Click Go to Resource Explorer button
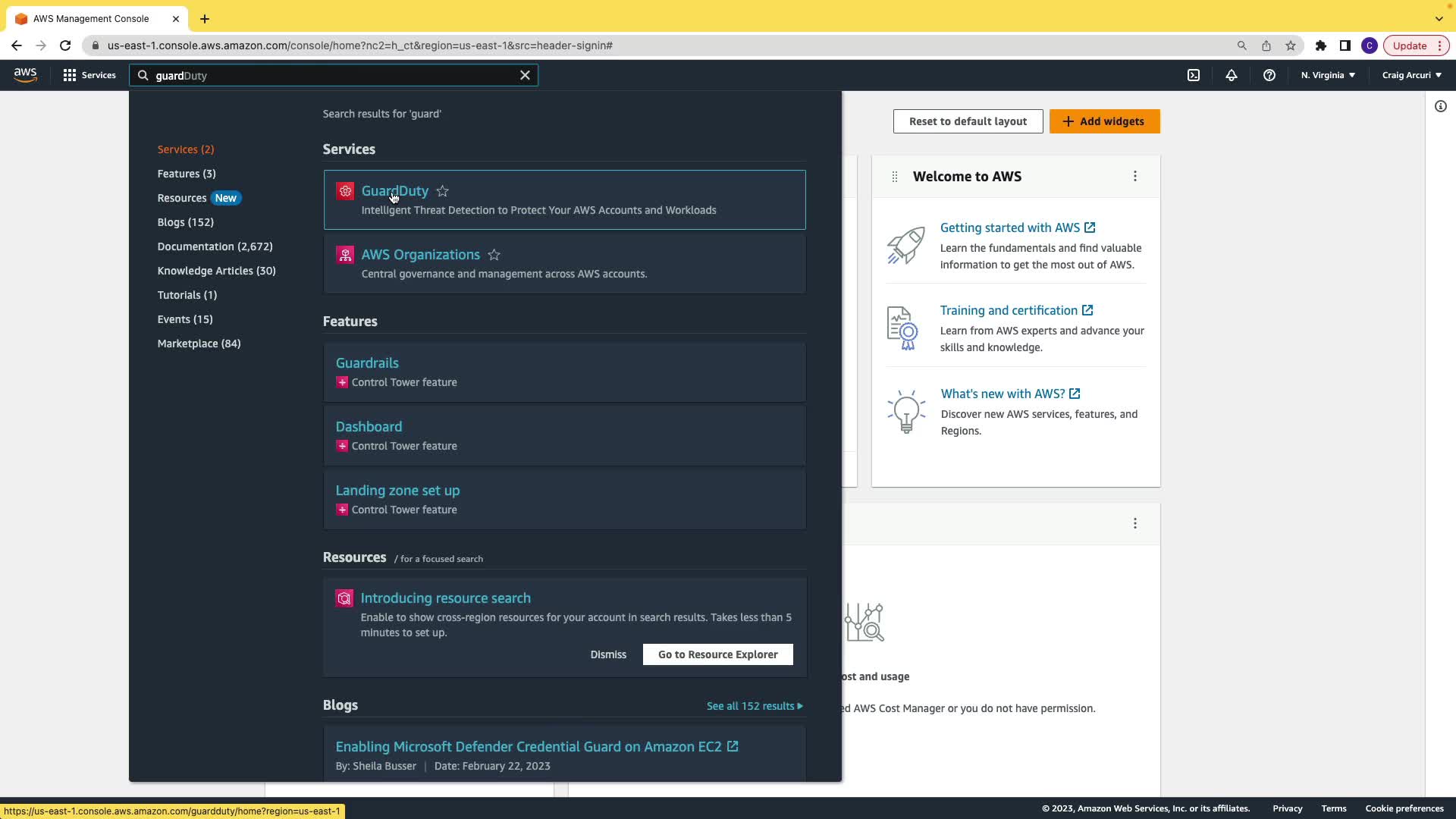This screenshot has width=1456, height=819. tap(717, 654)
